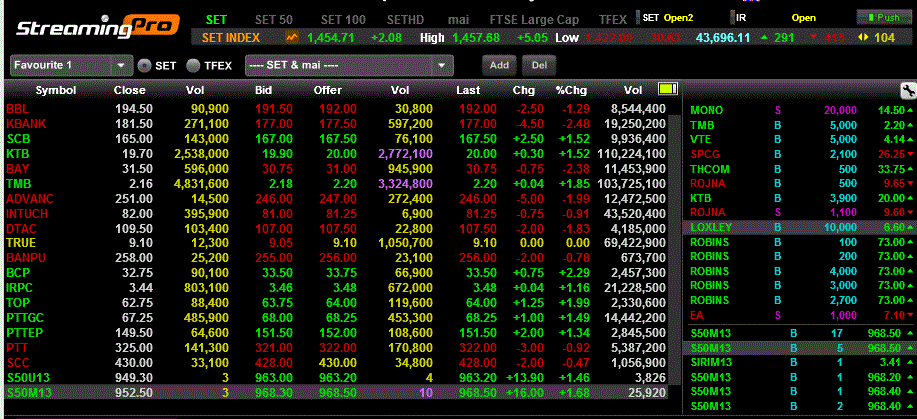Select the BBL symbol row

336,109
